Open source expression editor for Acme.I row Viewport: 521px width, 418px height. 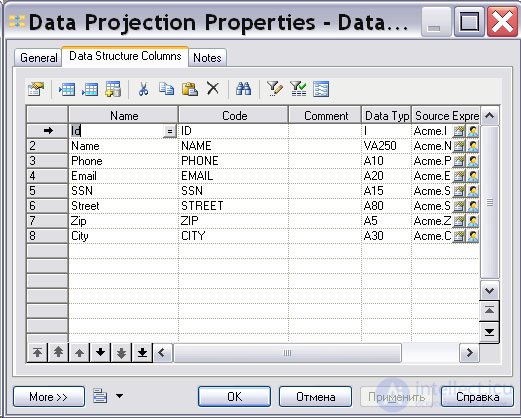(x=459, y=131)
